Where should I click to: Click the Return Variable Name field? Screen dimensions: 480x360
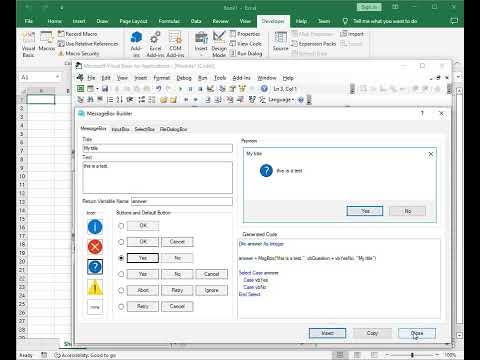coord(182,201)
